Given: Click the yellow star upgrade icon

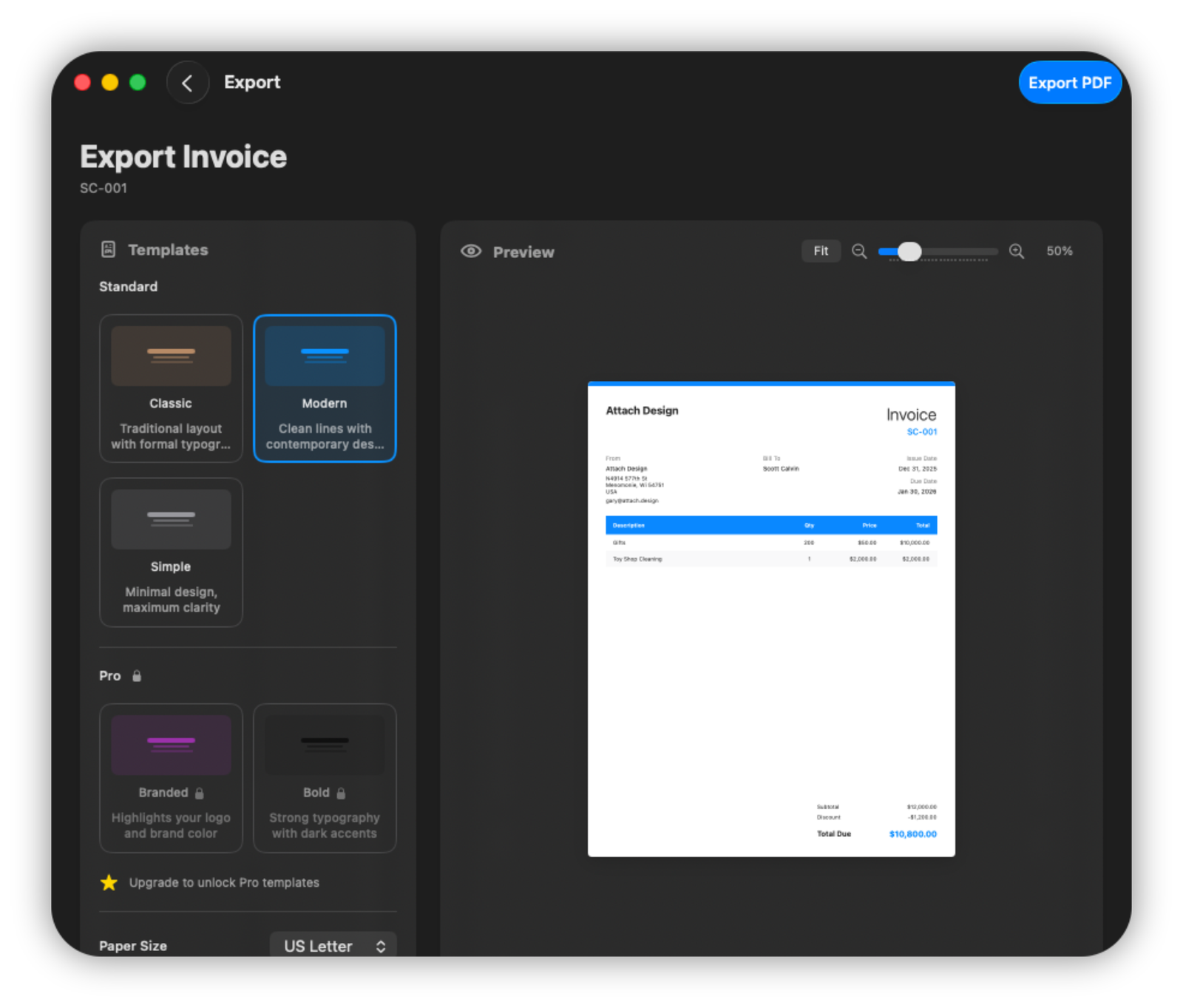Looking at the screenshot, I should [x=109, y=882].
